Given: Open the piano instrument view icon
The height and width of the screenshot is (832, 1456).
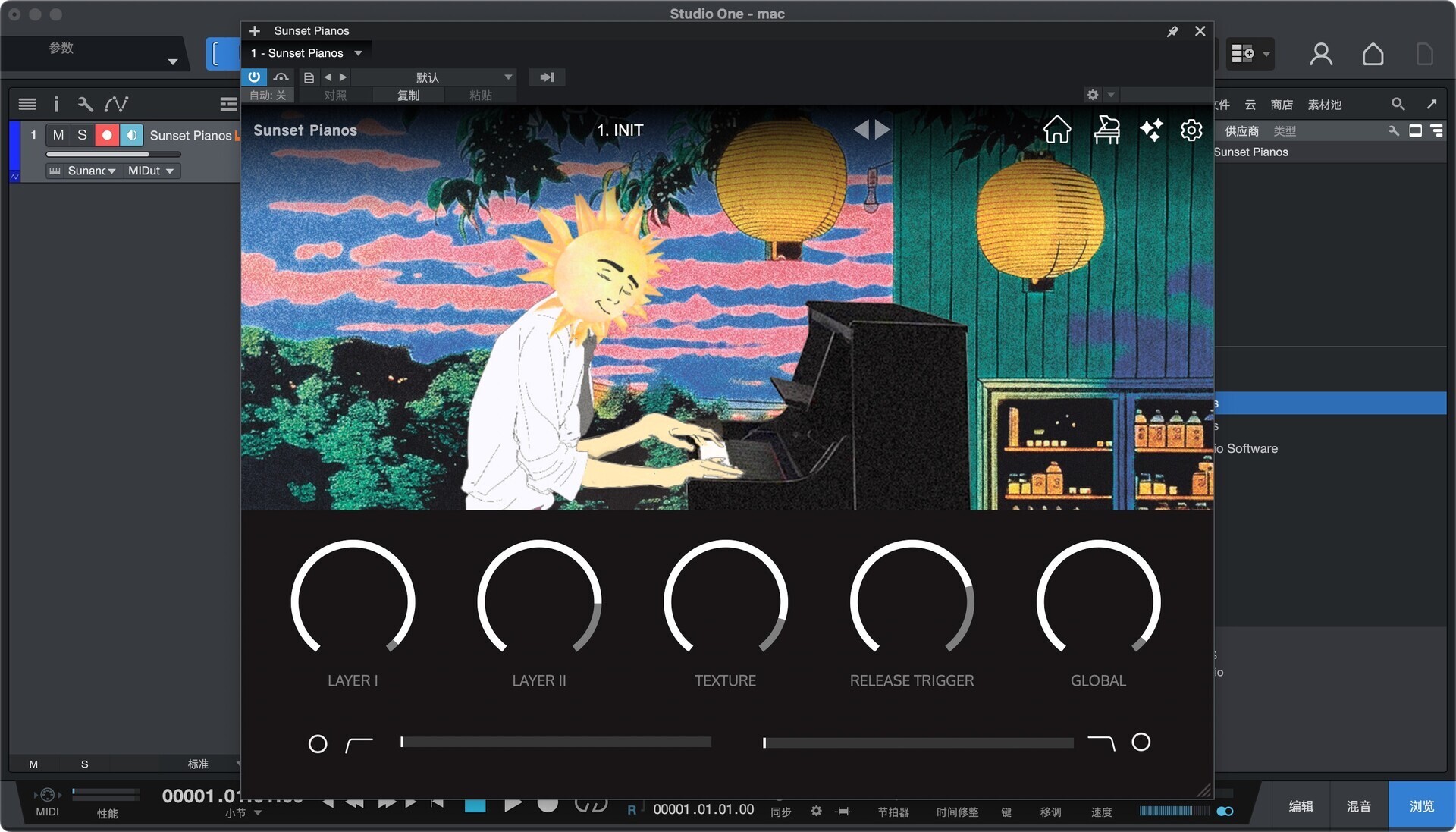Looking at the screenshot, I should point(1106,130).
